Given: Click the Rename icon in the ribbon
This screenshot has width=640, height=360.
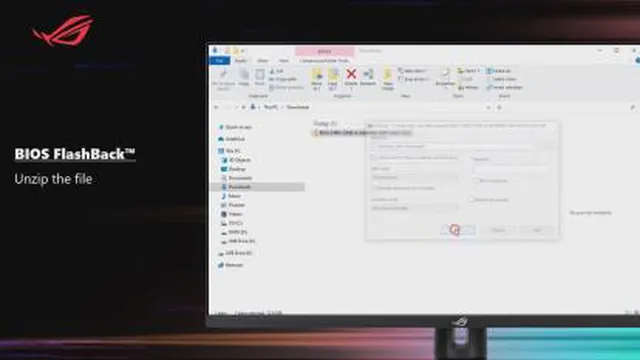Looking at the screenshot, I should (x=368, y=74).
